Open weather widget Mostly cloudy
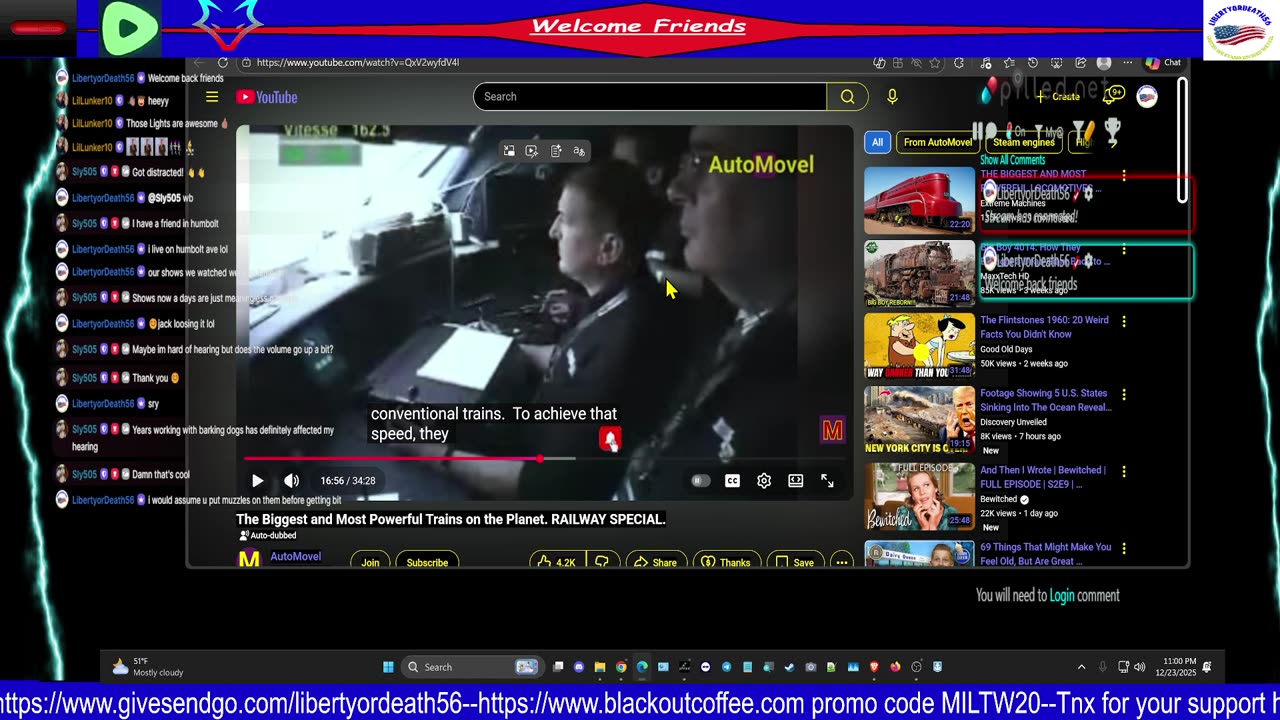The image size is (1280, 720). pos(148,667)
